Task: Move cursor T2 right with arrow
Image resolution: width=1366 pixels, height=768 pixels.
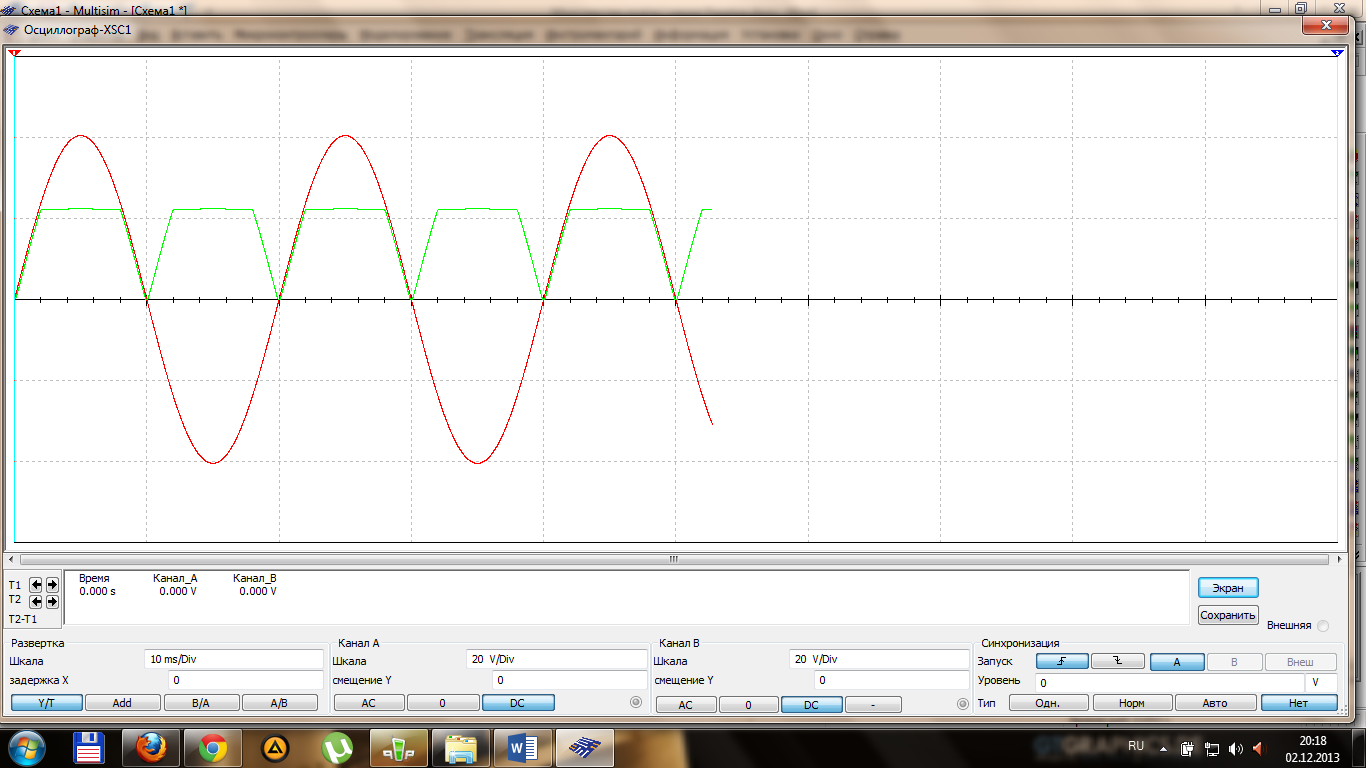Action: click(52, 602)
